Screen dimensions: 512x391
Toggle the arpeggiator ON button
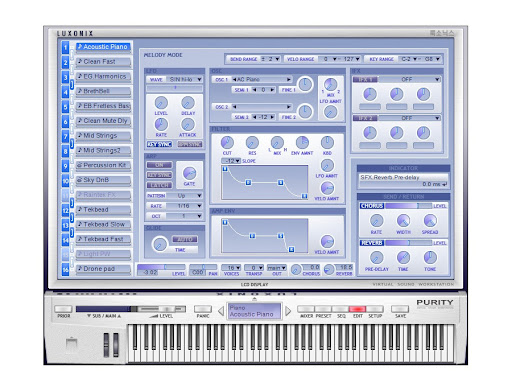coord(159,165)
